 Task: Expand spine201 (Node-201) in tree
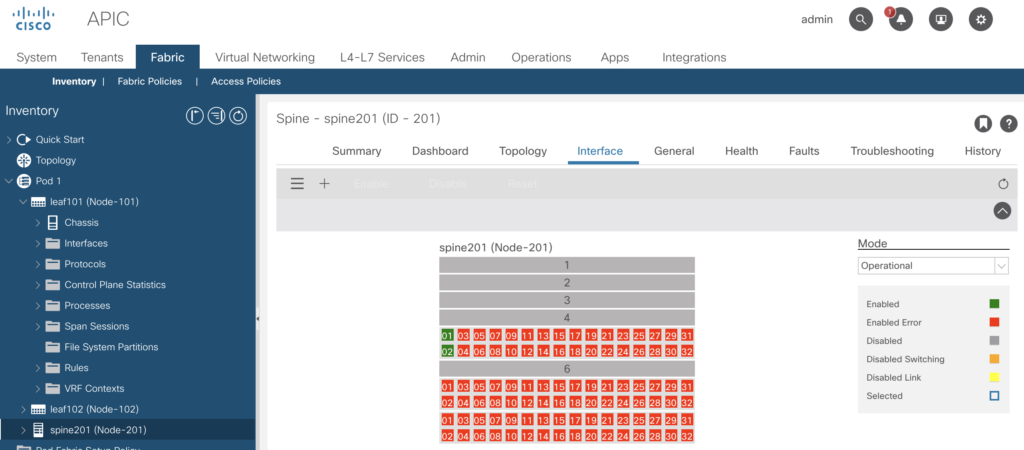[24, 430]
